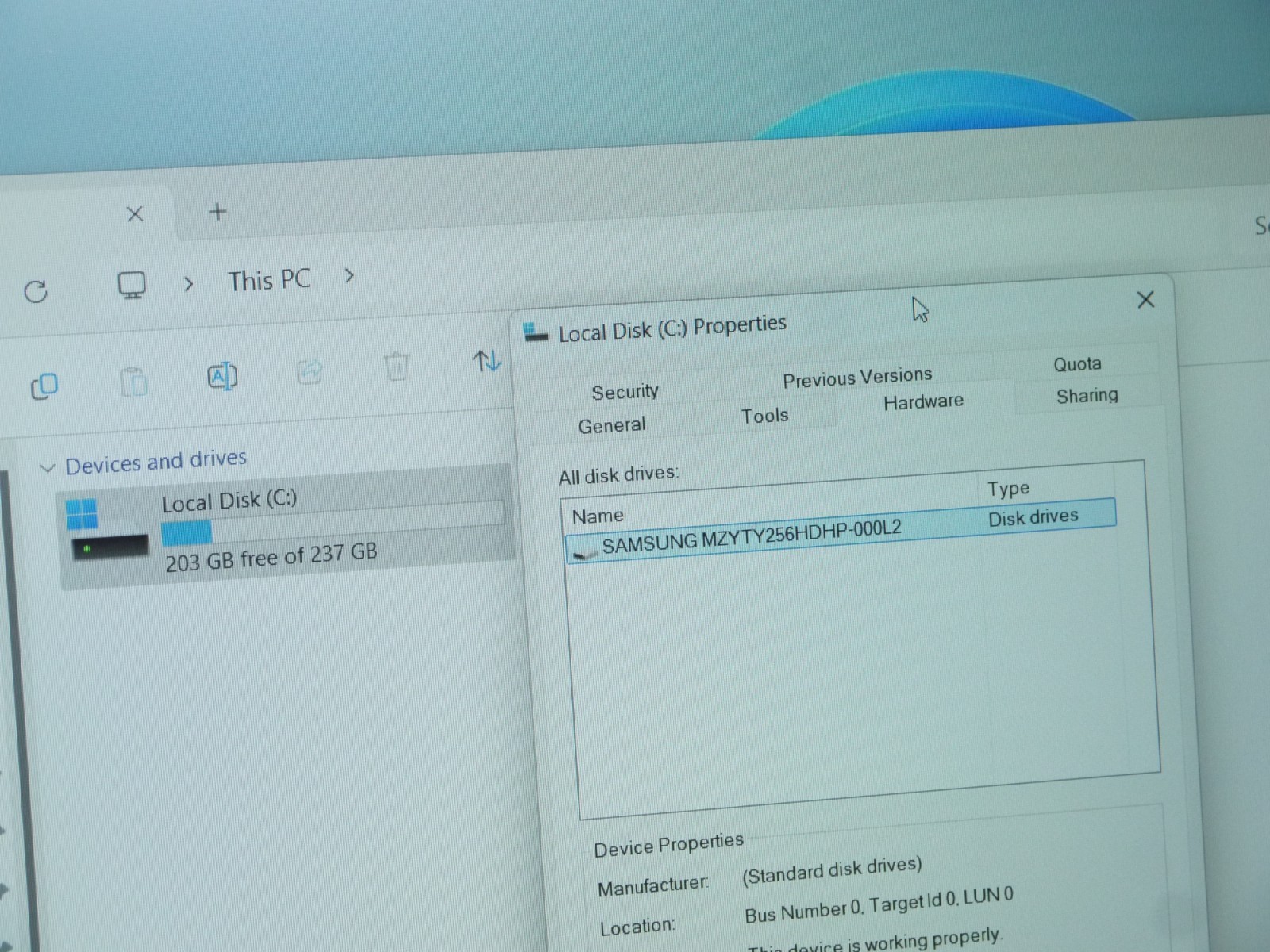Click '(Standard disk drives)' manufacturer value
Viewport: 1270px width, 952px height.
coord(832,869)
